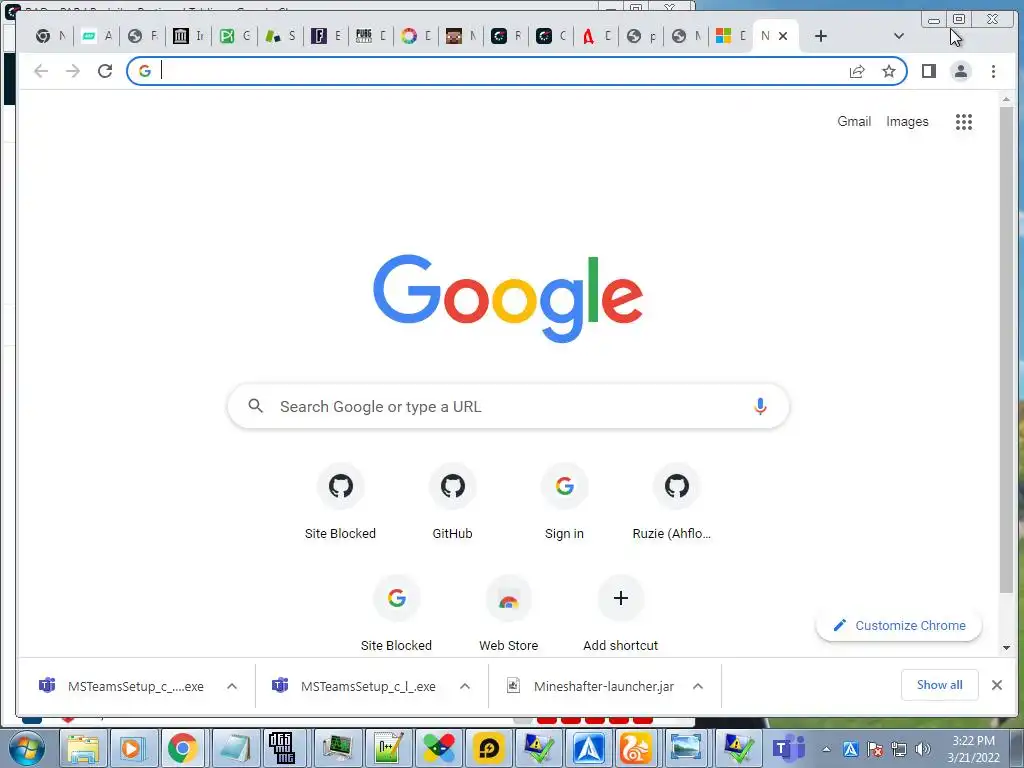Switch to the red Adobe icon tab
This screenshot has height=768, width=1024.
(596, 36)
